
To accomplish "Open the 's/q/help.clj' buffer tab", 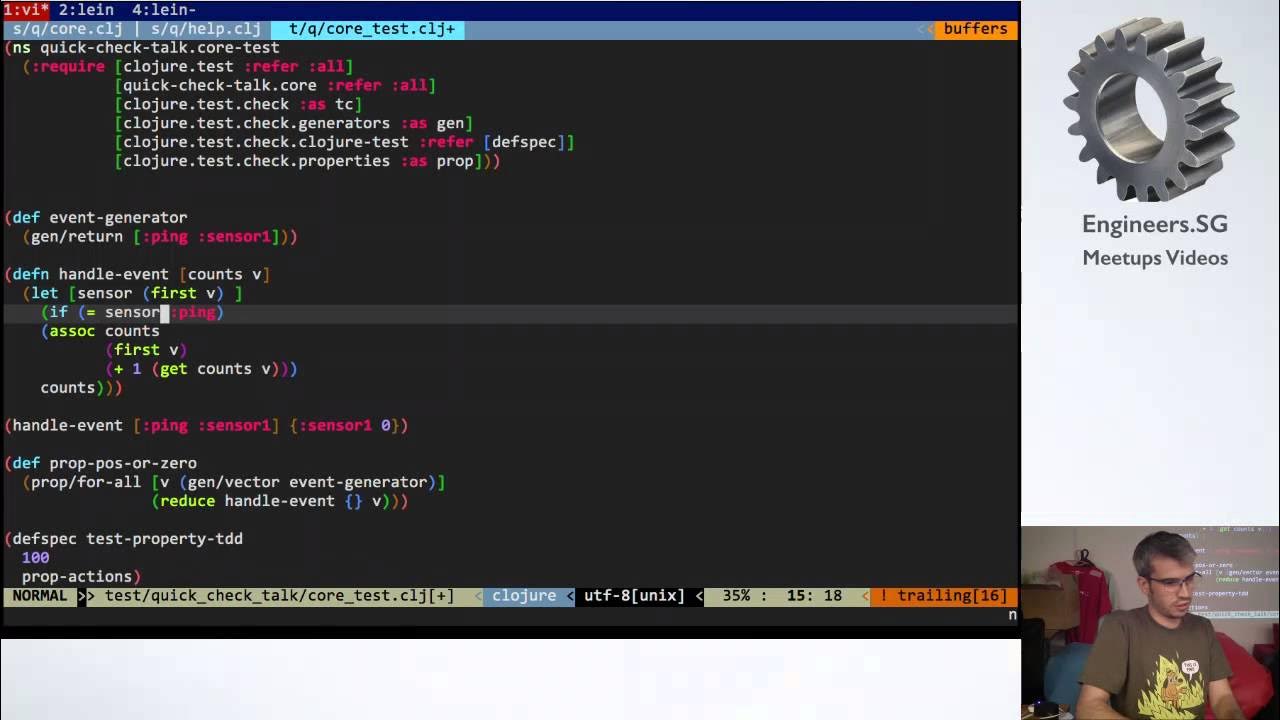I will point(206,29).
